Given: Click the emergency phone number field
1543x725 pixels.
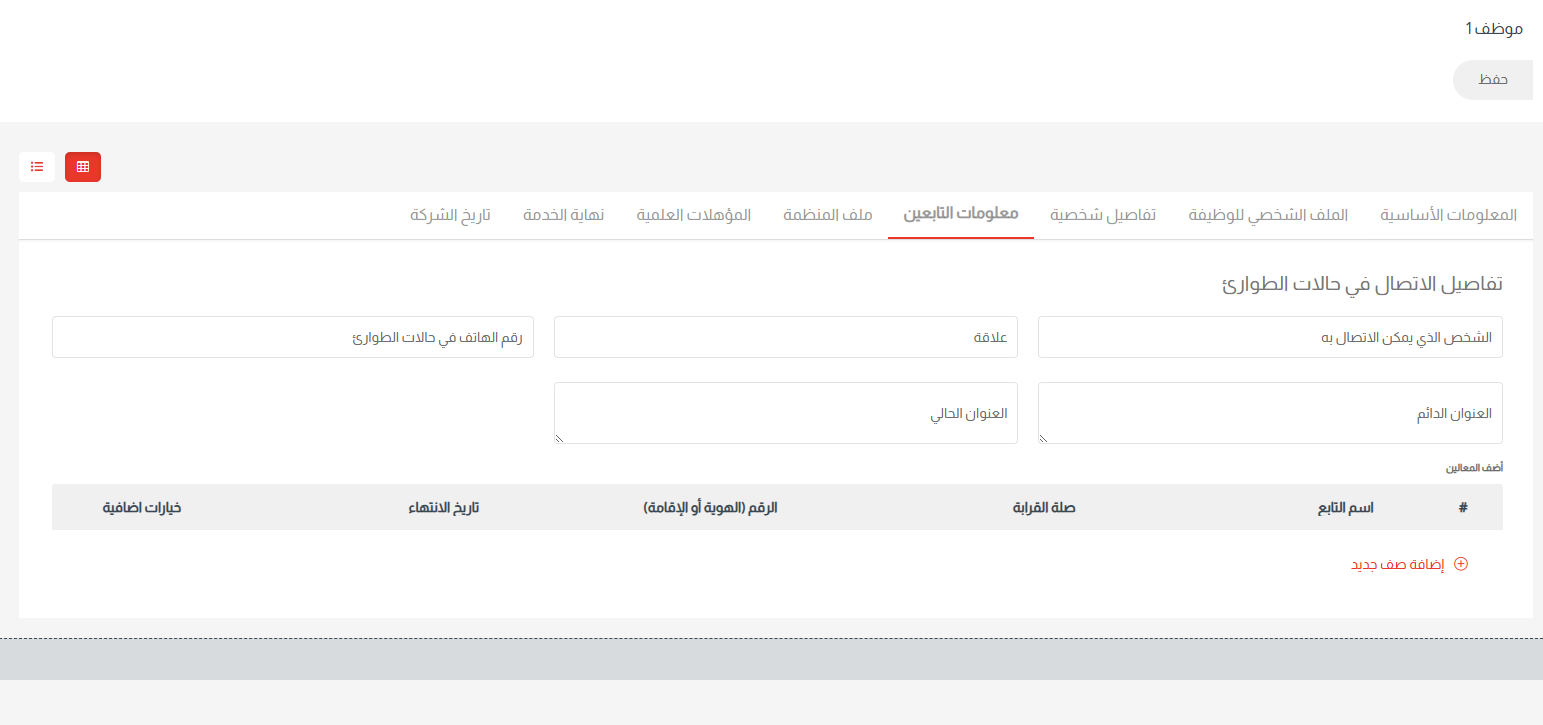Looking at the screenshot, I should click(293, 337).
